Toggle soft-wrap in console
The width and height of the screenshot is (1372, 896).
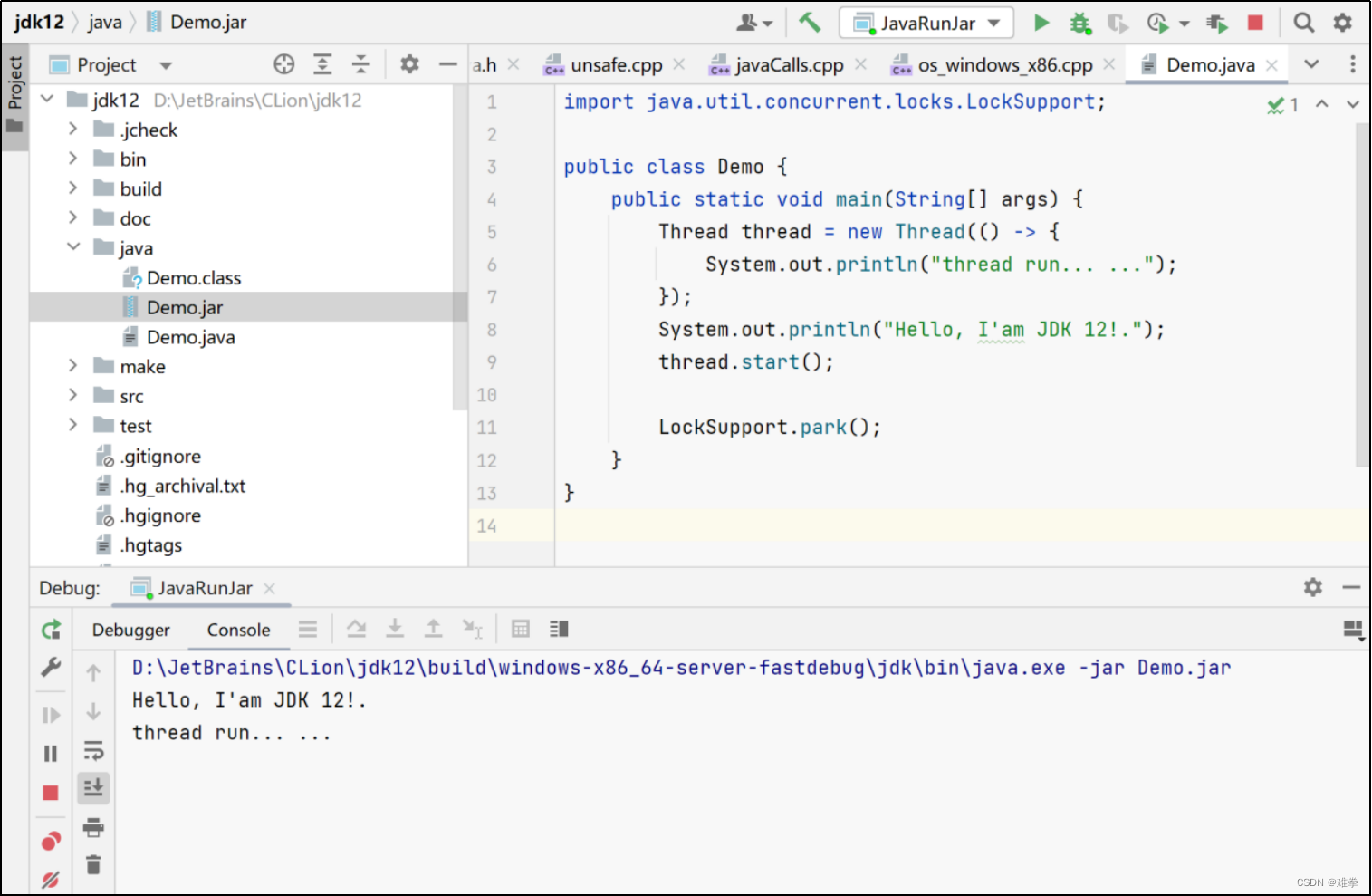(x=93, y=750)
